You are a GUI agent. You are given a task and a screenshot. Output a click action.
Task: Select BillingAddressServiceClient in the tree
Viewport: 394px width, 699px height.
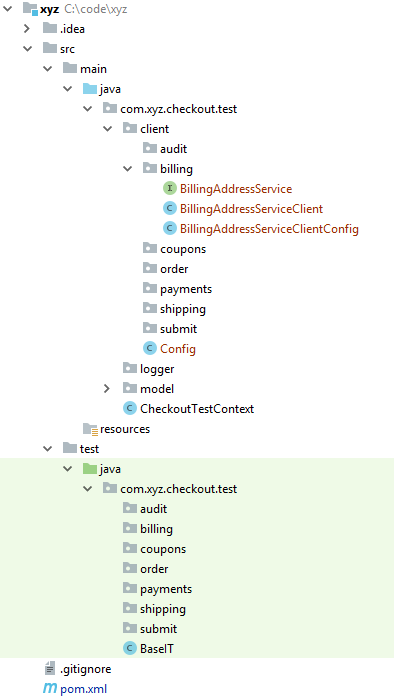pos(251,209)
